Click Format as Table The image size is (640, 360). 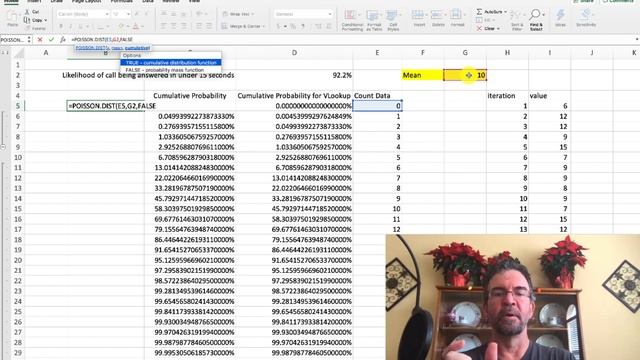[373, 20]
